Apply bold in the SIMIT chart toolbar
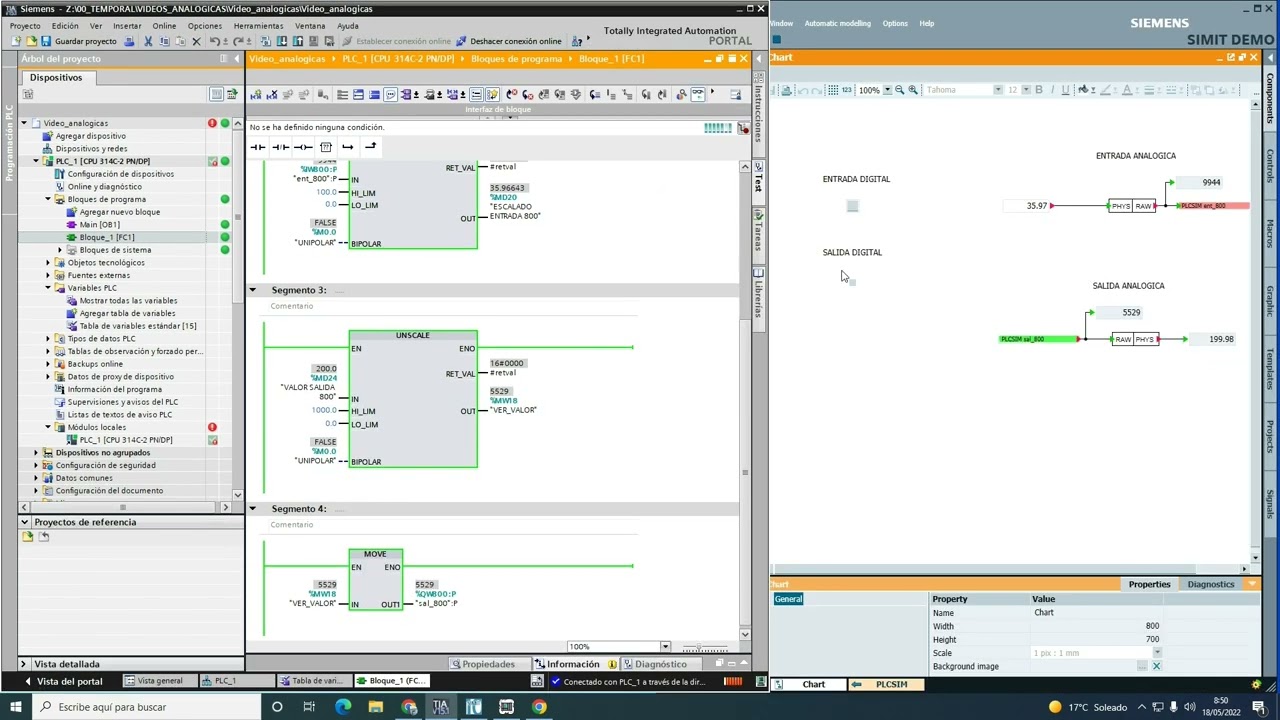The image size is (1280, 720). (1038, 90)
